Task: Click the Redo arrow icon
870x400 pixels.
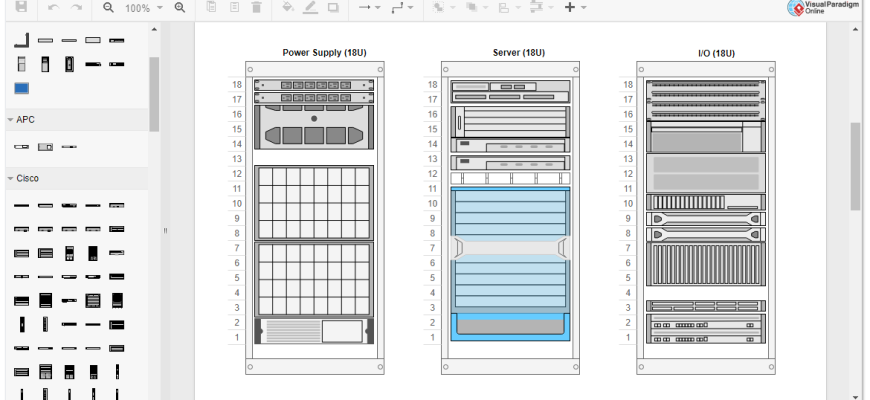Action: coord(76,7)
